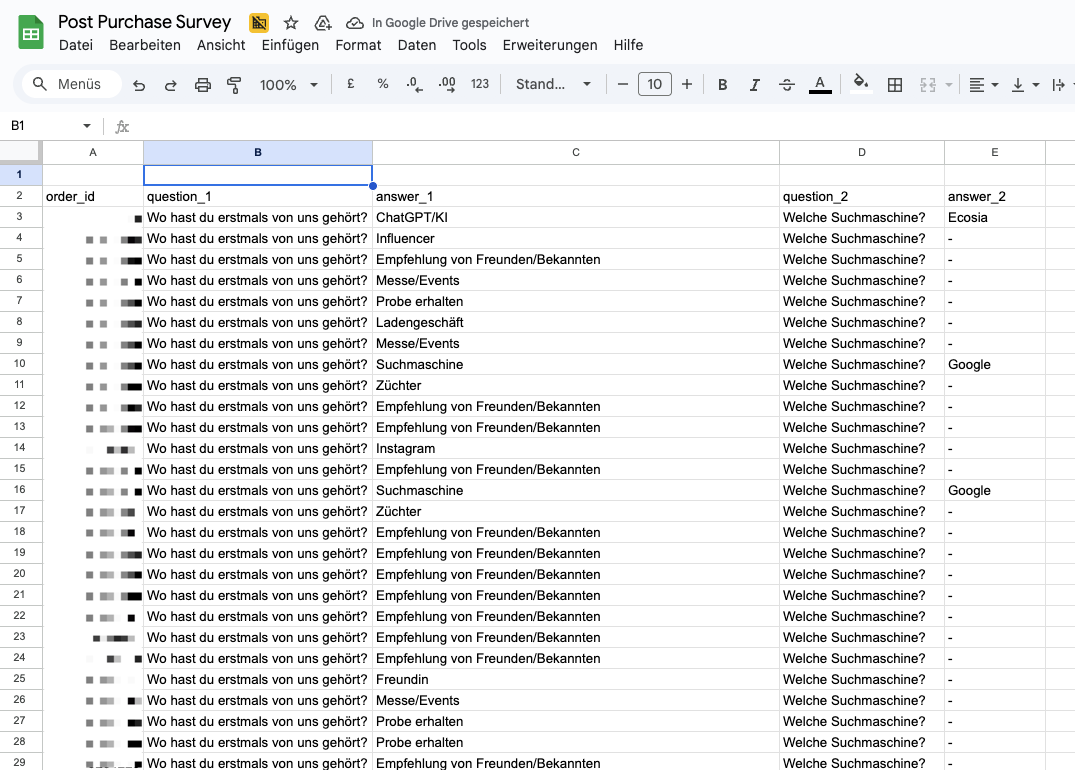The width and height of the screenshot is (1075, 770).
Task: Click the undo arrow in toolbar
Action: tap(139, 85)
